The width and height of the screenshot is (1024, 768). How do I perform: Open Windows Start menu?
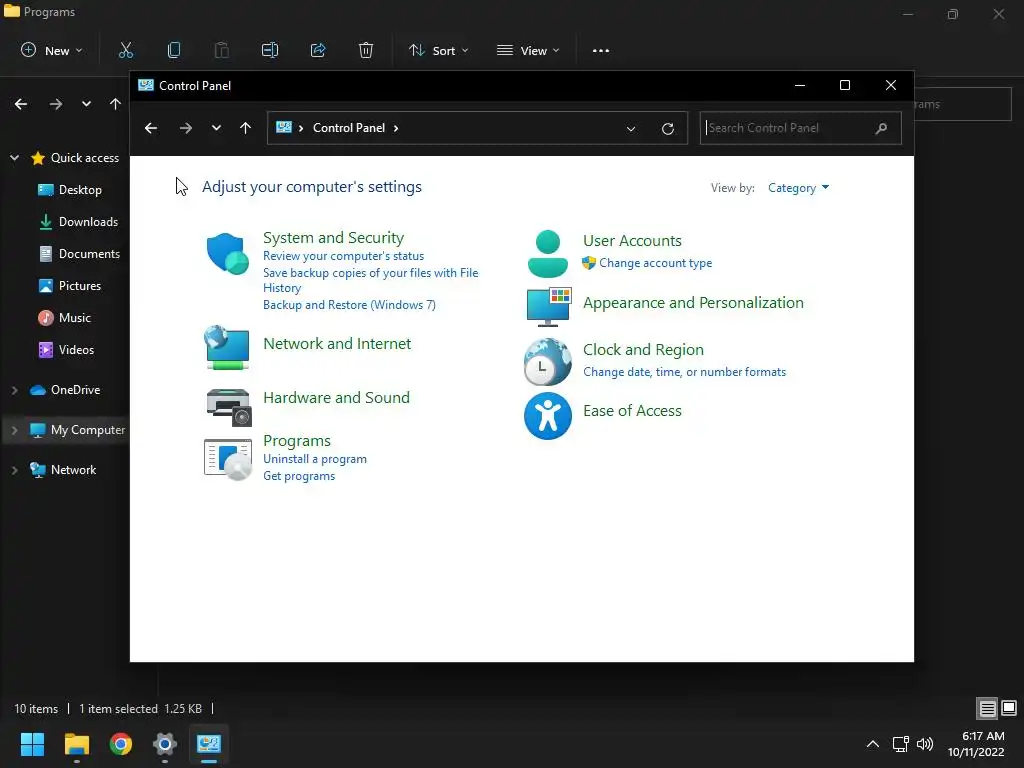[32, 744]
